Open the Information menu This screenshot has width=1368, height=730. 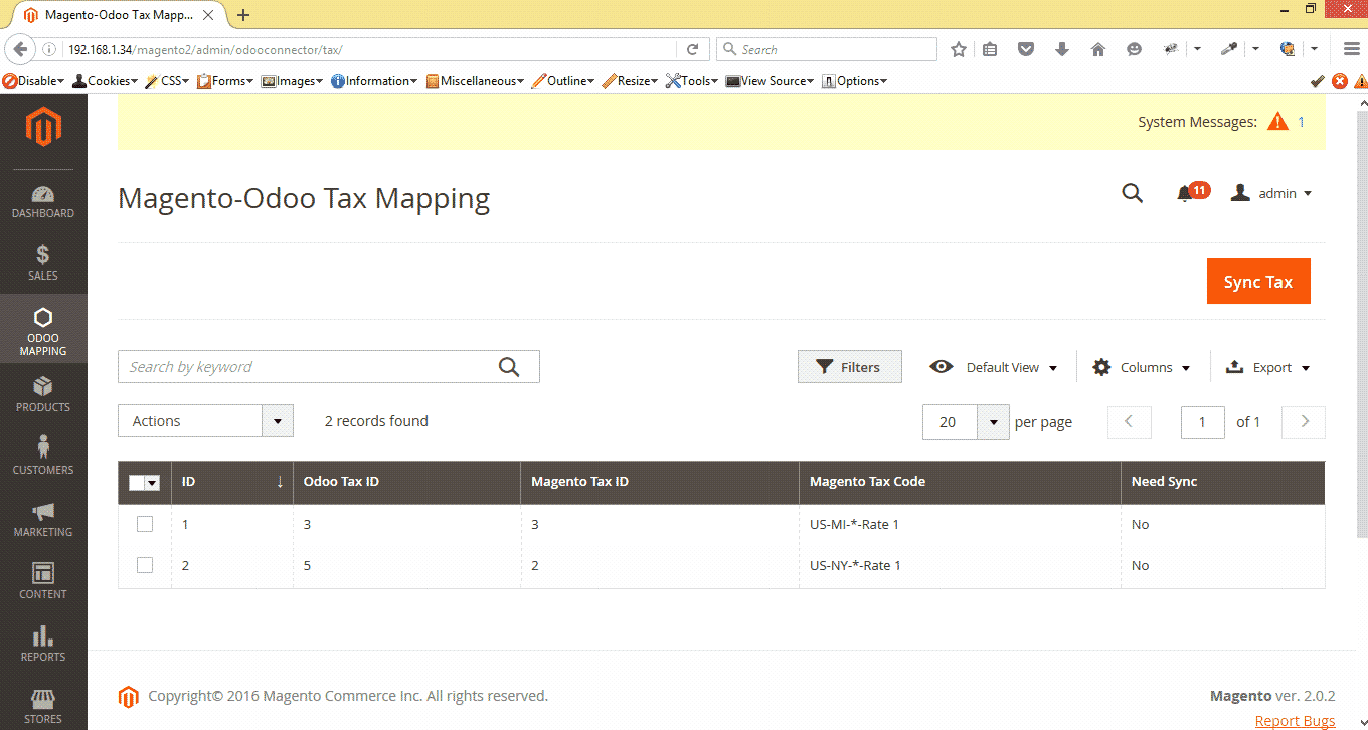click(x=374, y=81)
